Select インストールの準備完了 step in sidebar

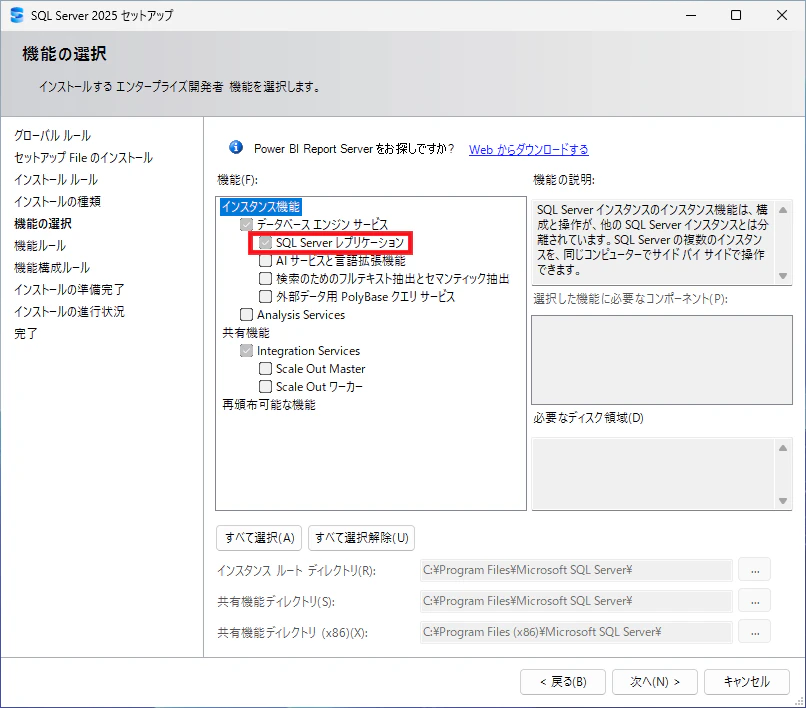pos(69,289)
